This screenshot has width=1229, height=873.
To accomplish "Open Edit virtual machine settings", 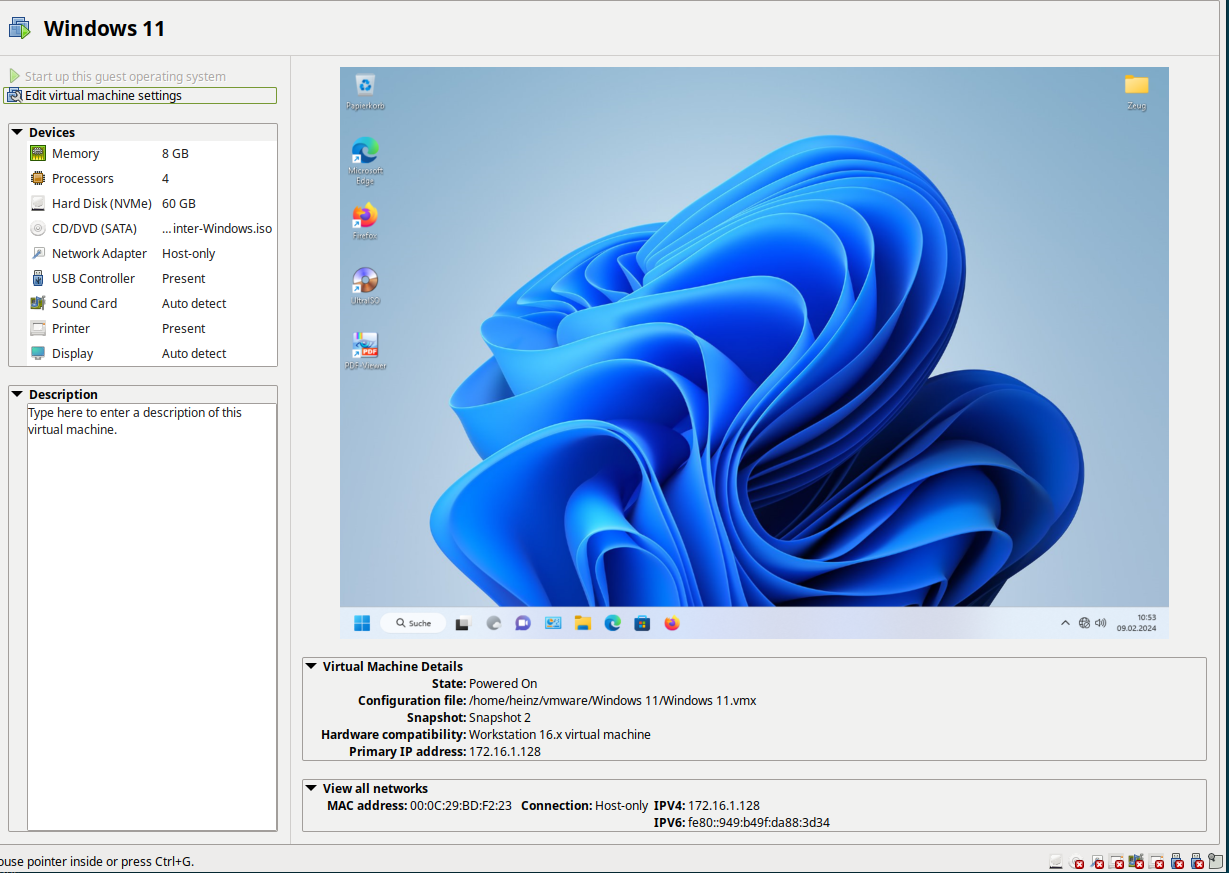I will point(140,96).
